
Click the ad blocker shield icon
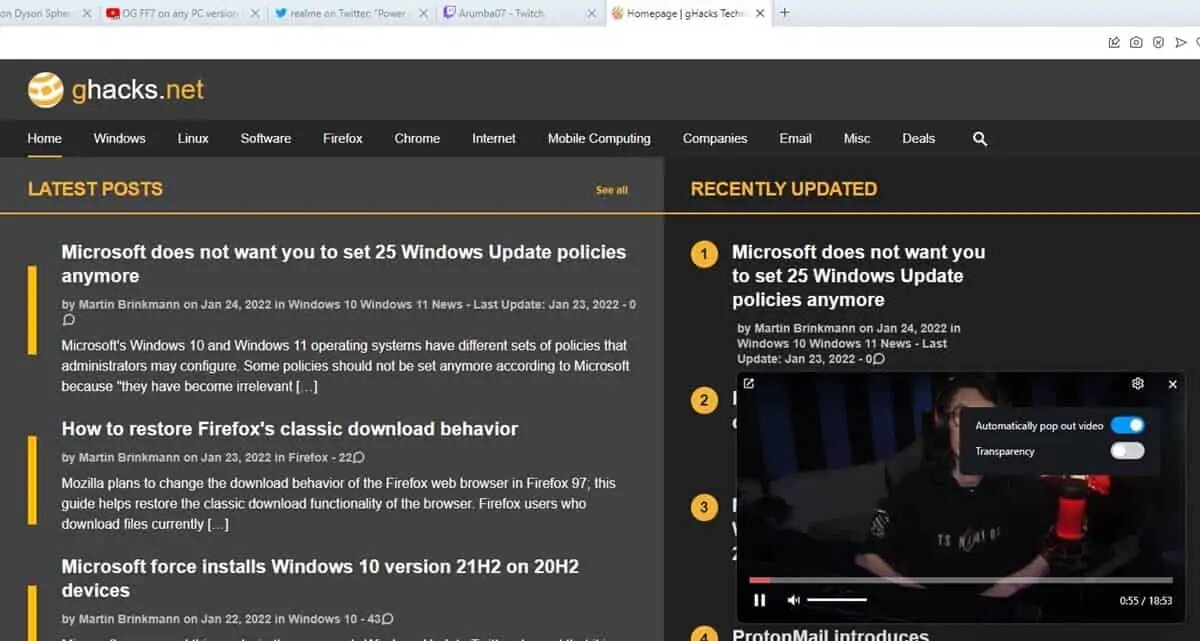(1158, 42)
